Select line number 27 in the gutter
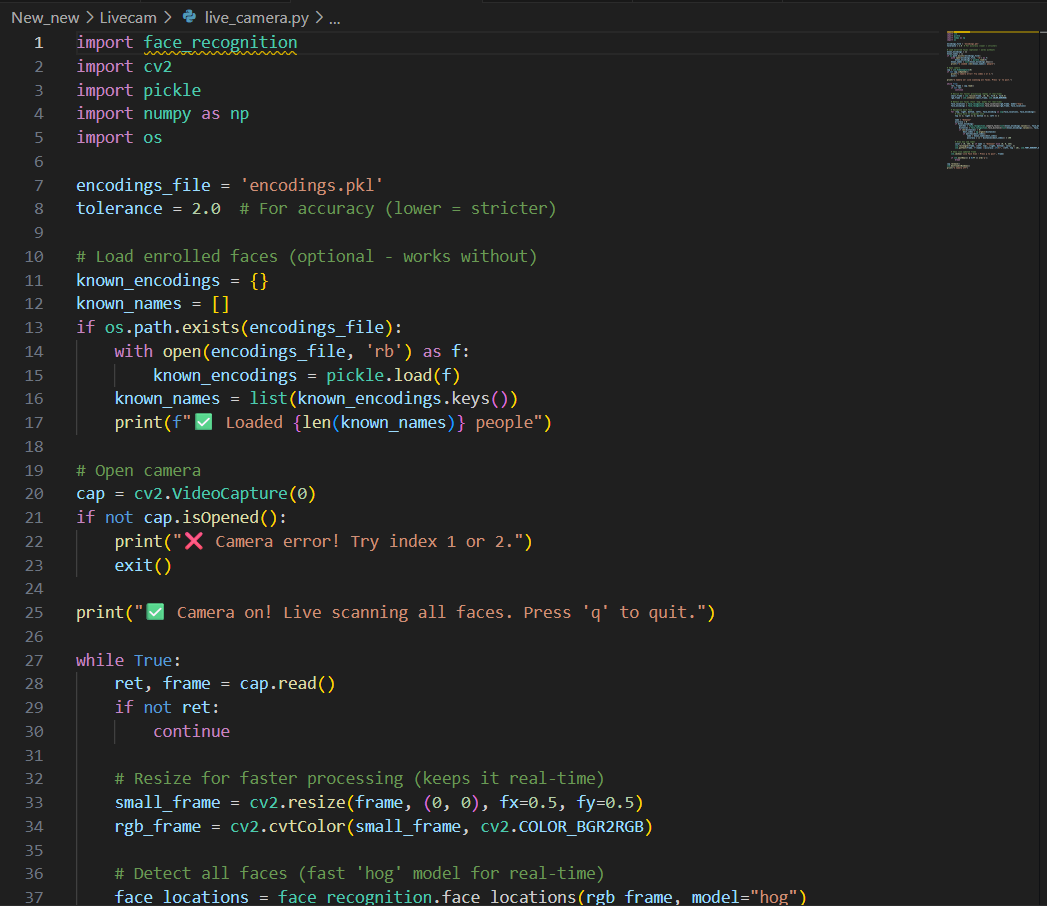The image size is (1047, 906). [35, 660]
